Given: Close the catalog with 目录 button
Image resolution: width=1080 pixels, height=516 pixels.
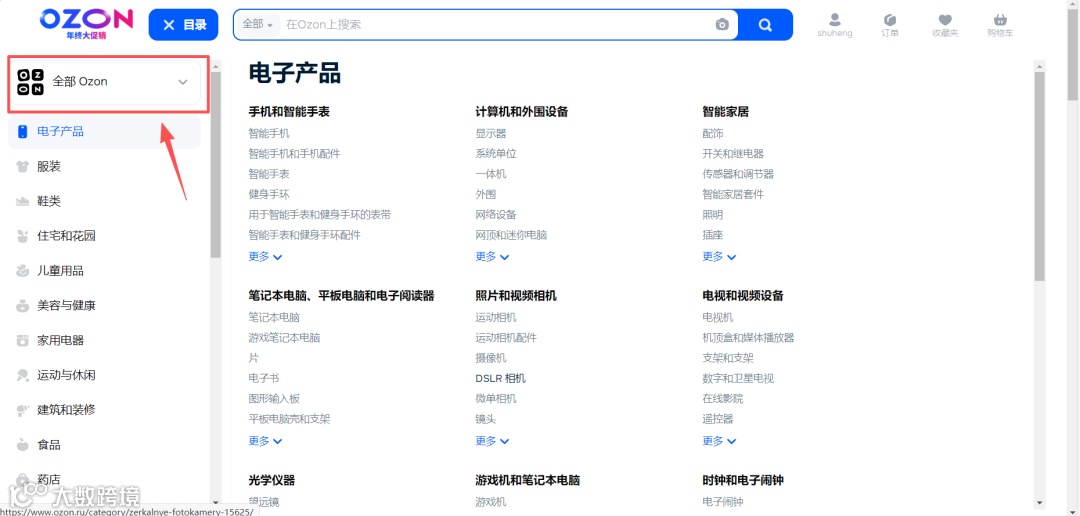Looking at the screenshot, I should 184,25.
